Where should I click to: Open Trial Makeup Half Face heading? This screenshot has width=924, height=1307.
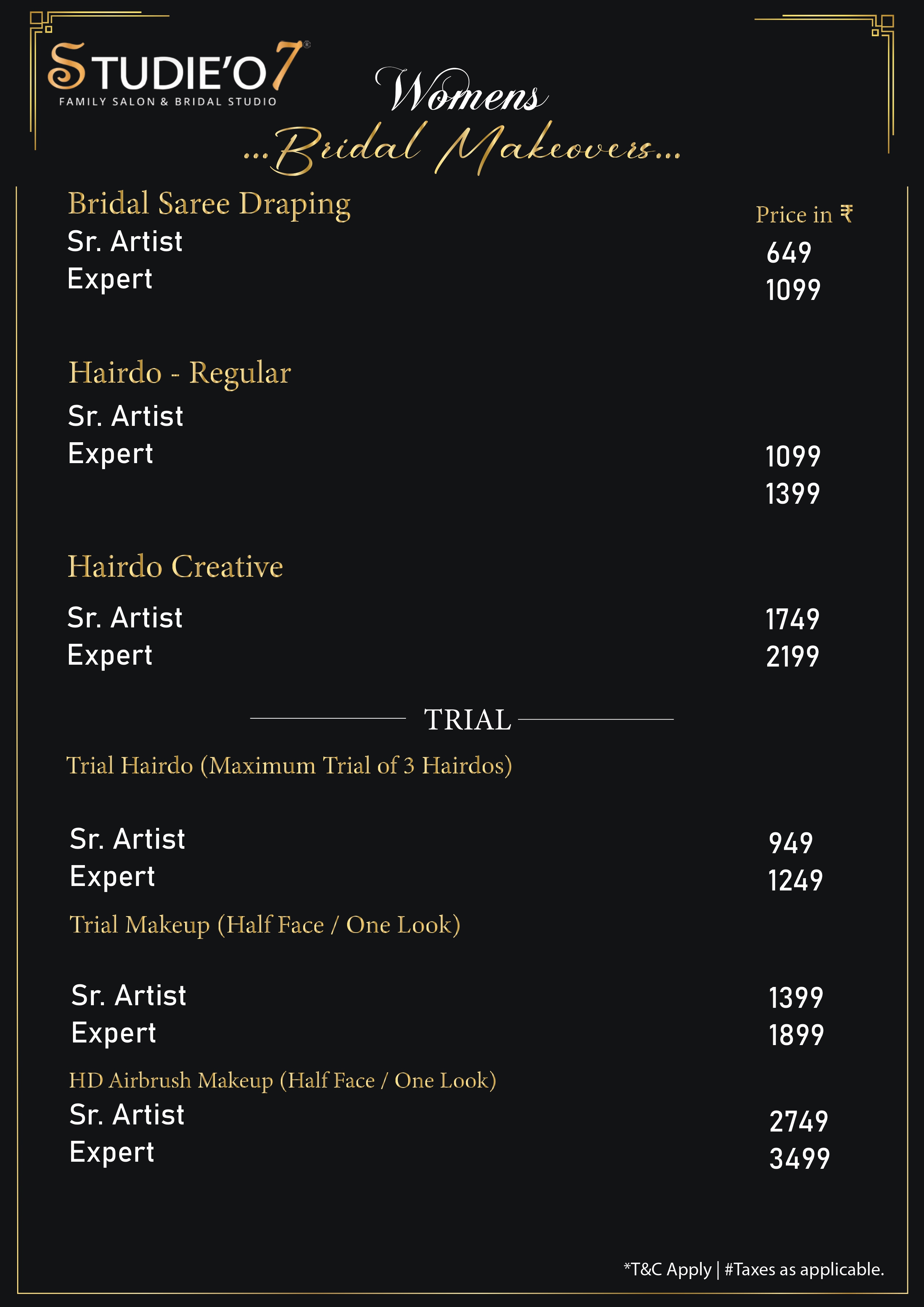(264, 925)
